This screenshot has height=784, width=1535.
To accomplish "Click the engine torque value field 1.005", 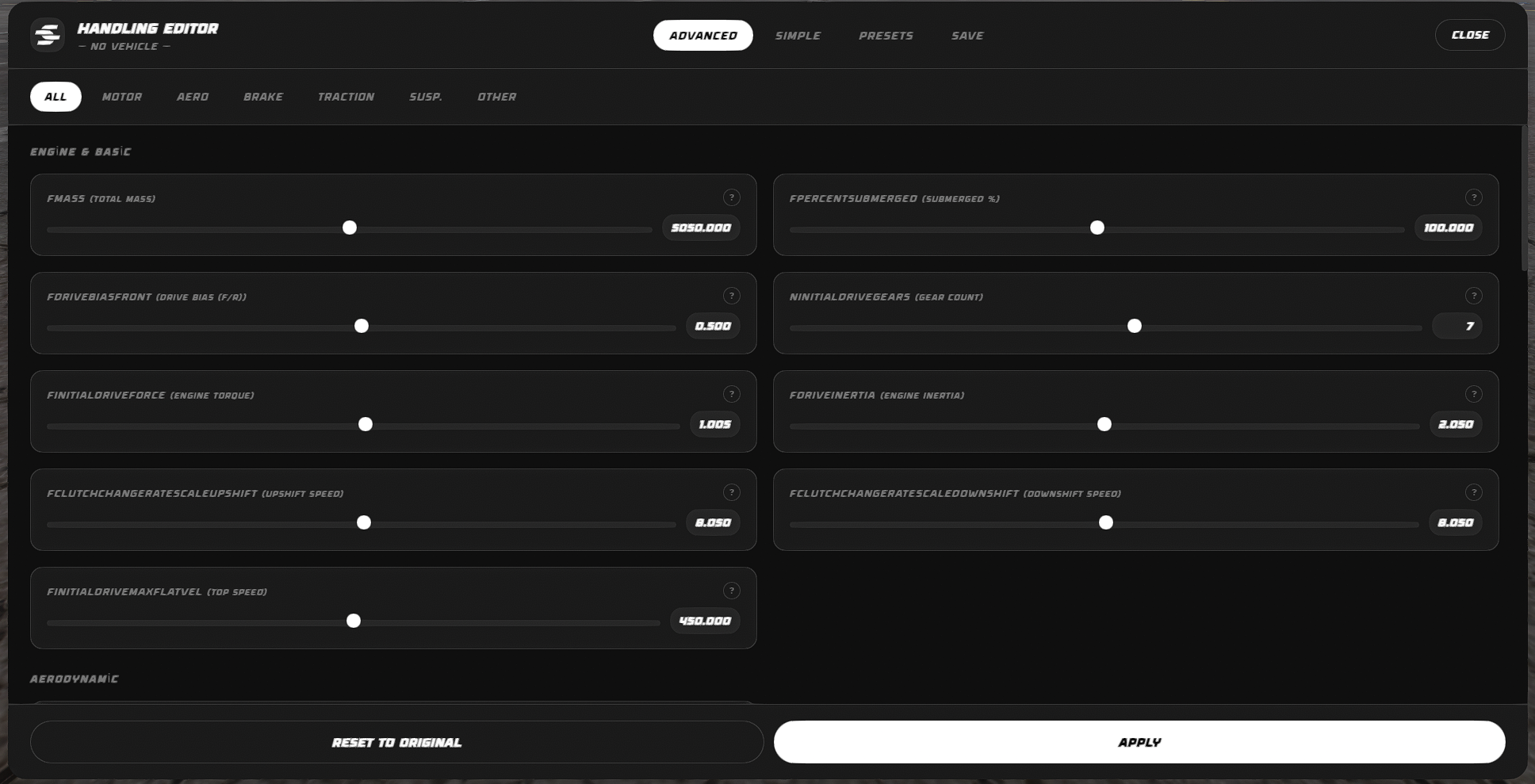I will pyautogui.click(x=714, y=424).
